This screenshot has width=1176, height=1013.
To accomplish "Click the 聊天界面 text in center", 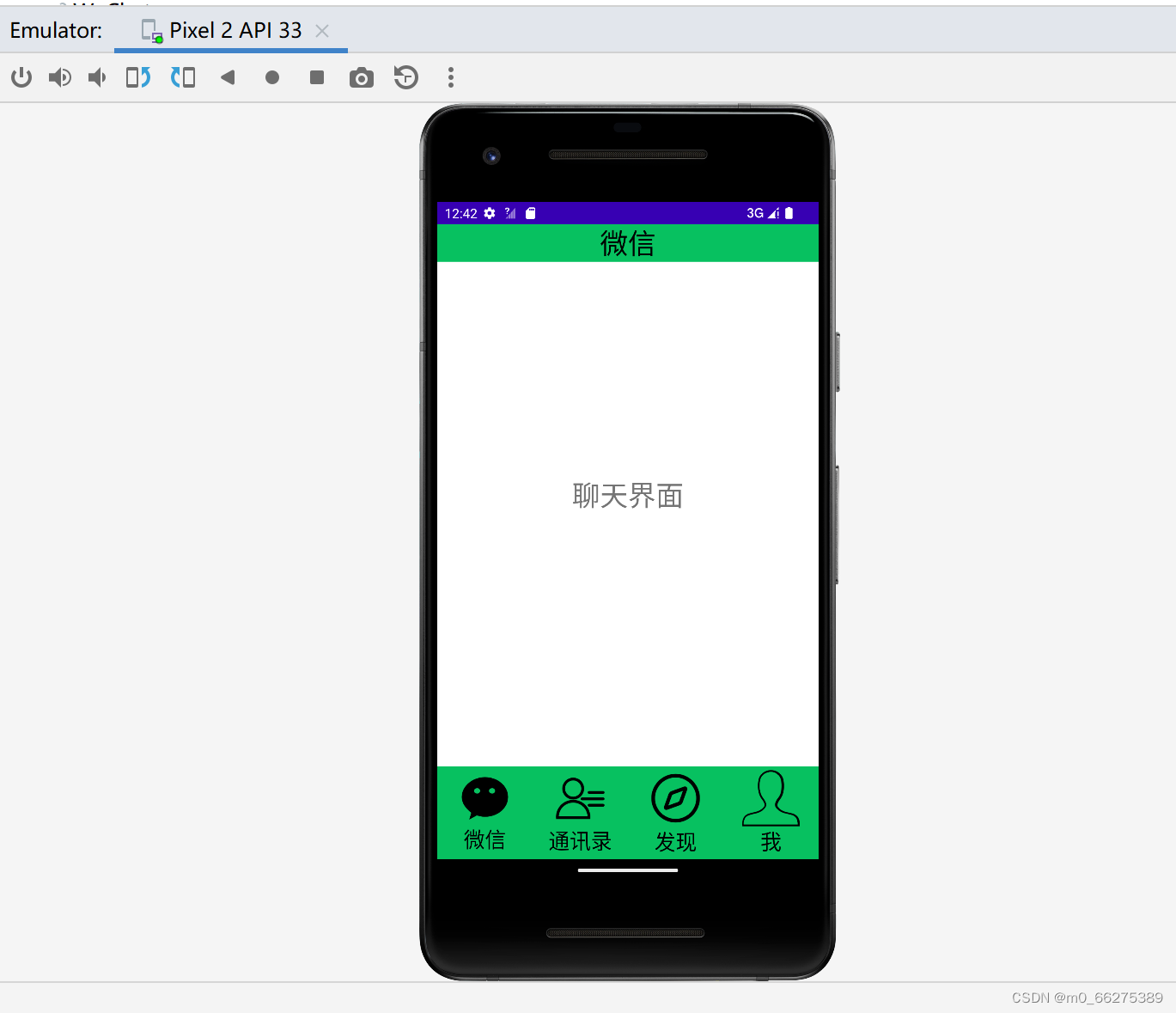I will pyautogui.click(x=628, y=496).
